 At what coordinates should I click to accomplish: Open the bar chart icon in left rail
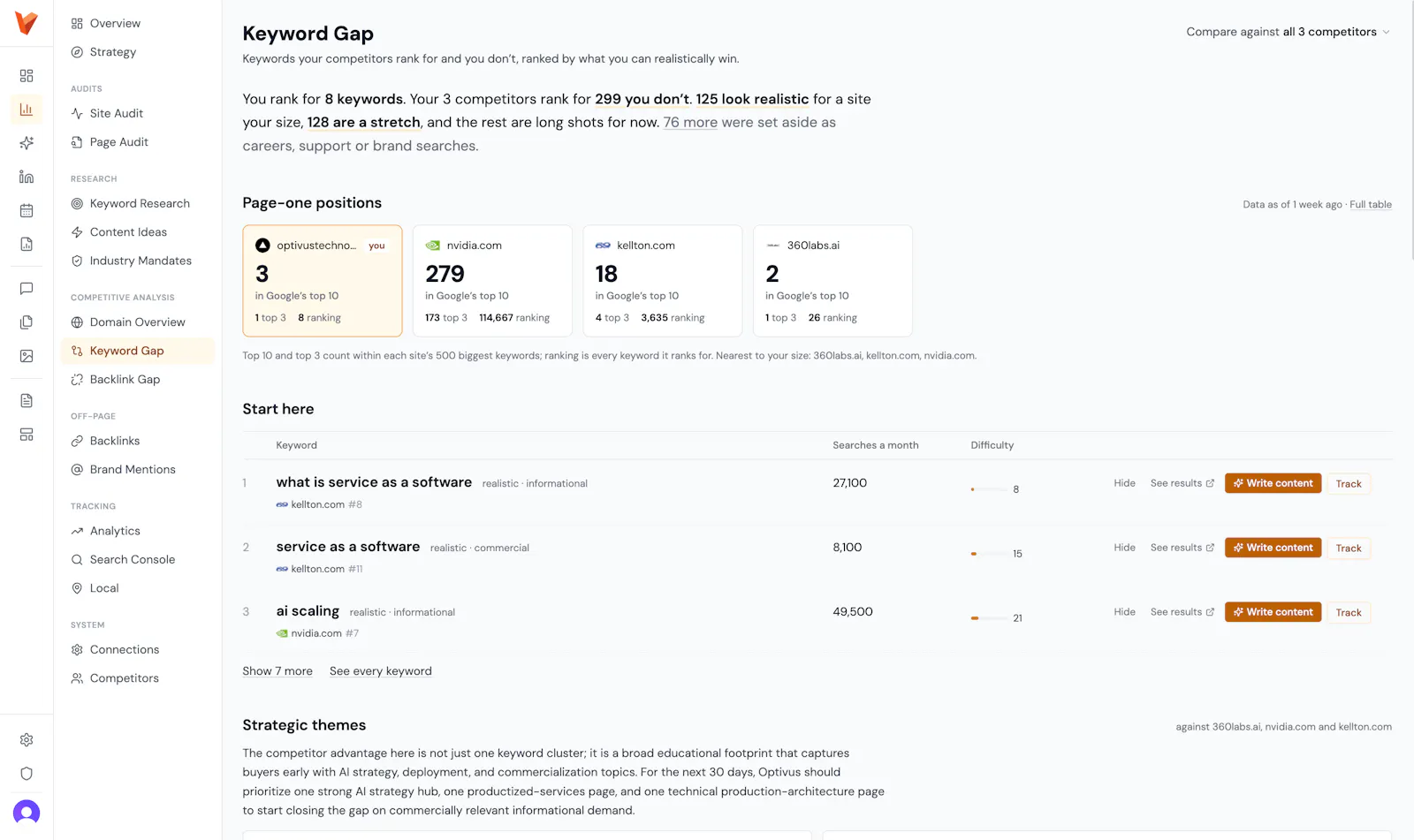(27, 110)
